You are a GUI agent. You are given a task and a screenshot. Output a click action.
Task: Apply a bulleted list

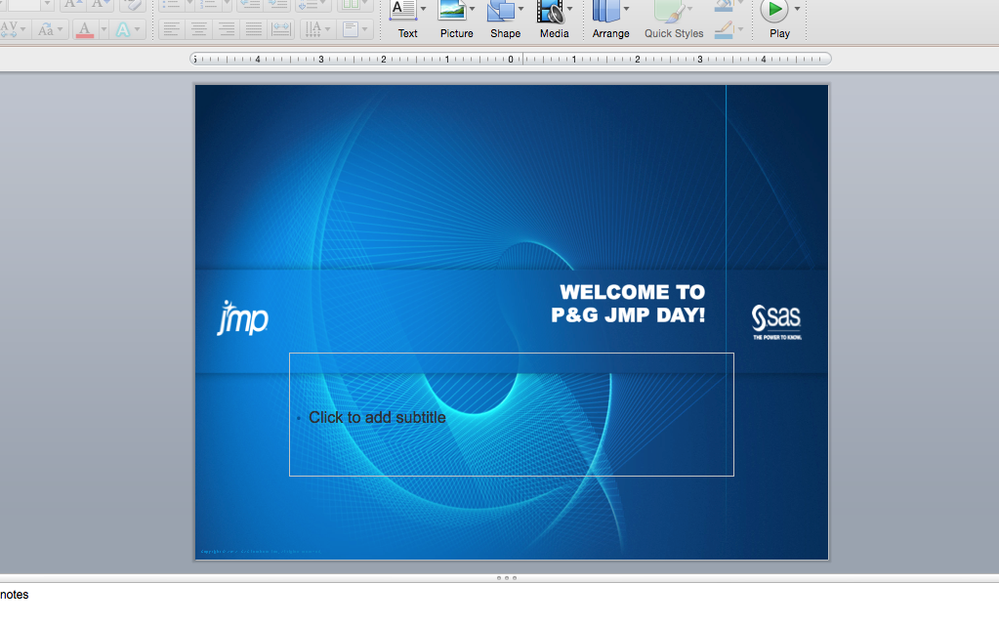[x=170, y=5]
